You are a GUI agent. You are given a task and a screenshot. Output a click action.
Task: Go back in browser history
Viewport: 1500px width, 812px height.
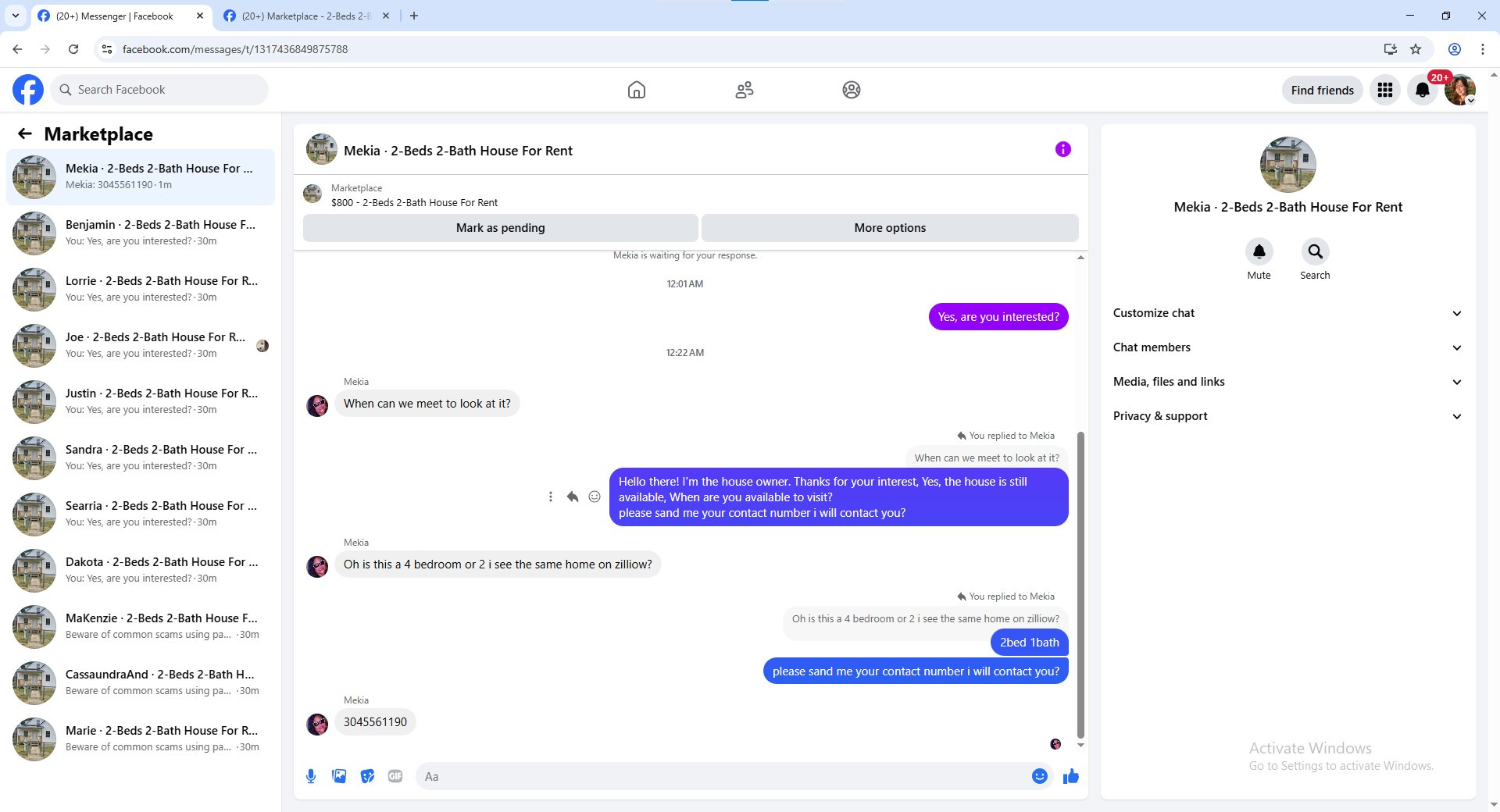[17, 49]
